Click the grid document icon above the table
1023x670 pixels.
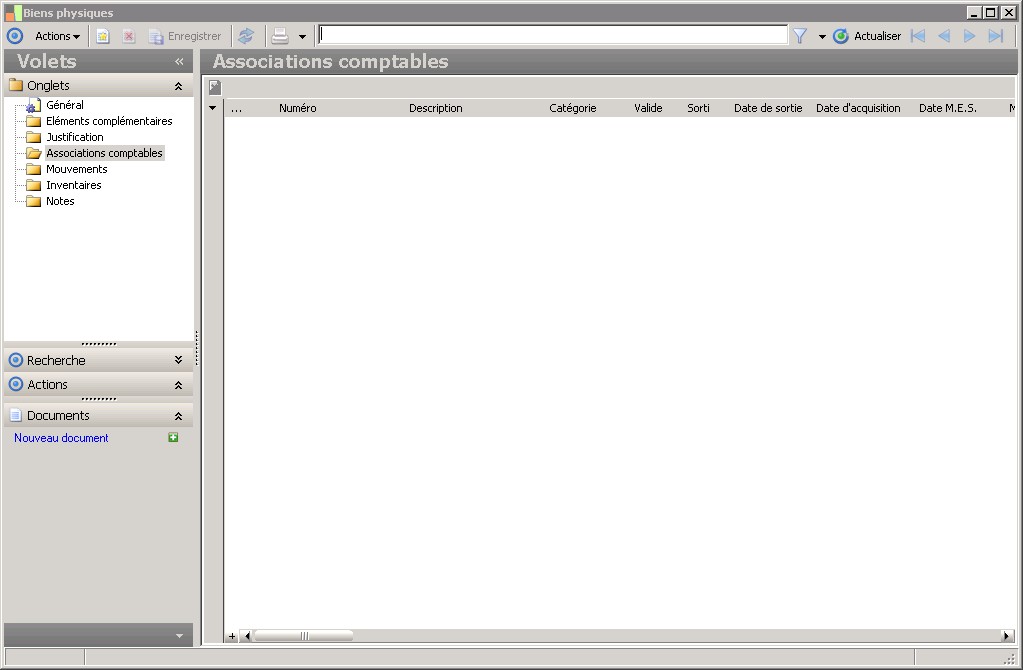215,87
